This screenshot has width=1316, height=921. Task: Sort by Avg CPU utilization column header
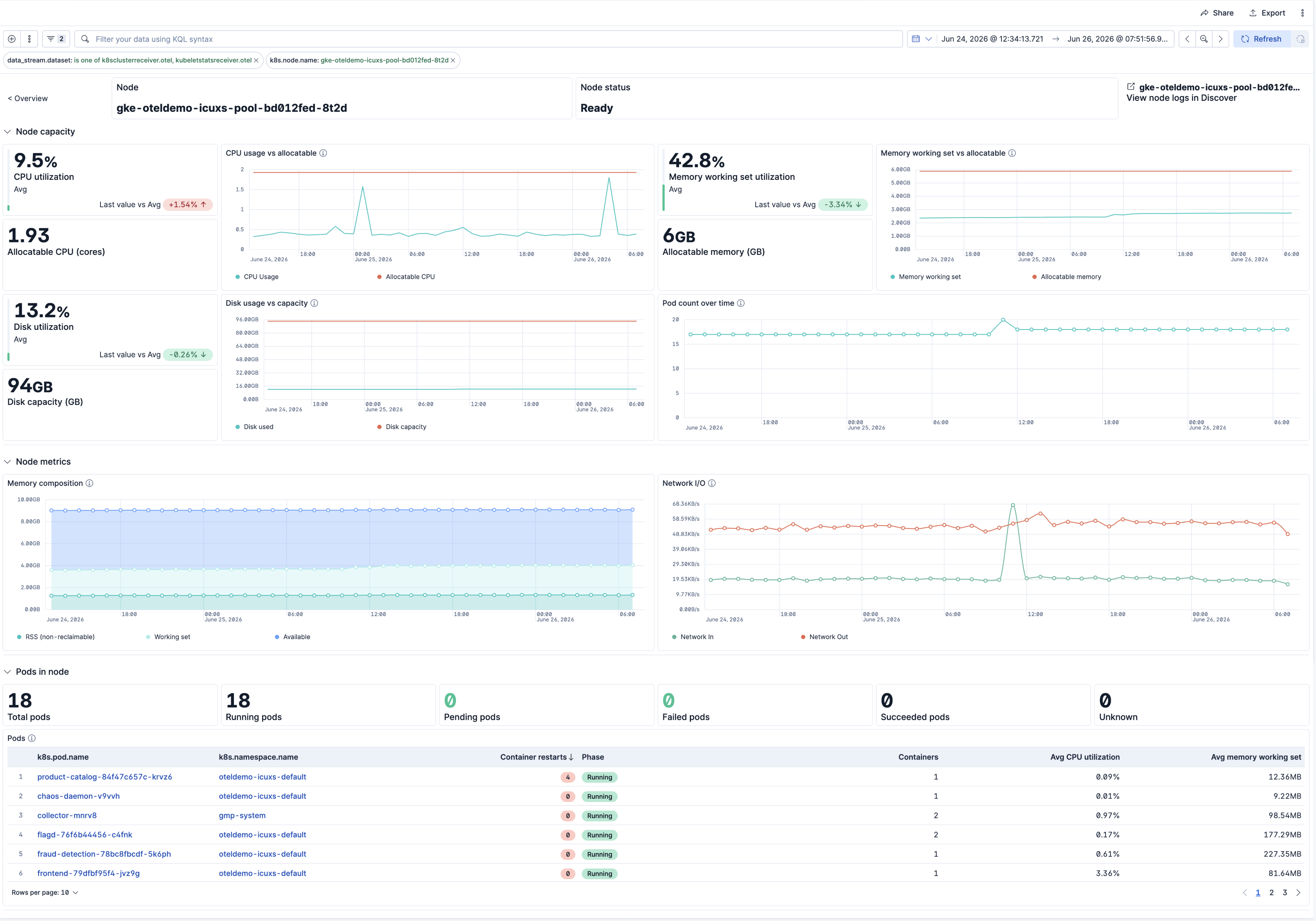pyautogui.click(x=1085, y=757)
